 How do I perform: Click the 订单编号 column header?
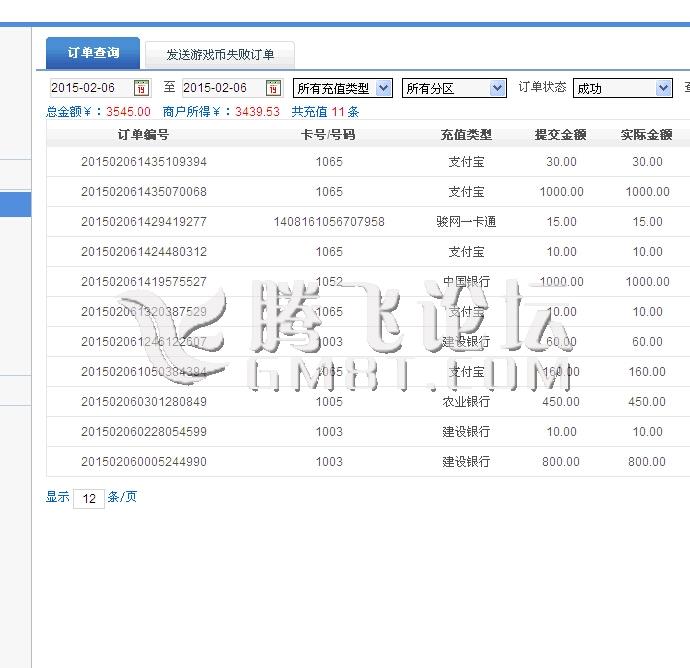pyautogui.click(x=143, y=135)
